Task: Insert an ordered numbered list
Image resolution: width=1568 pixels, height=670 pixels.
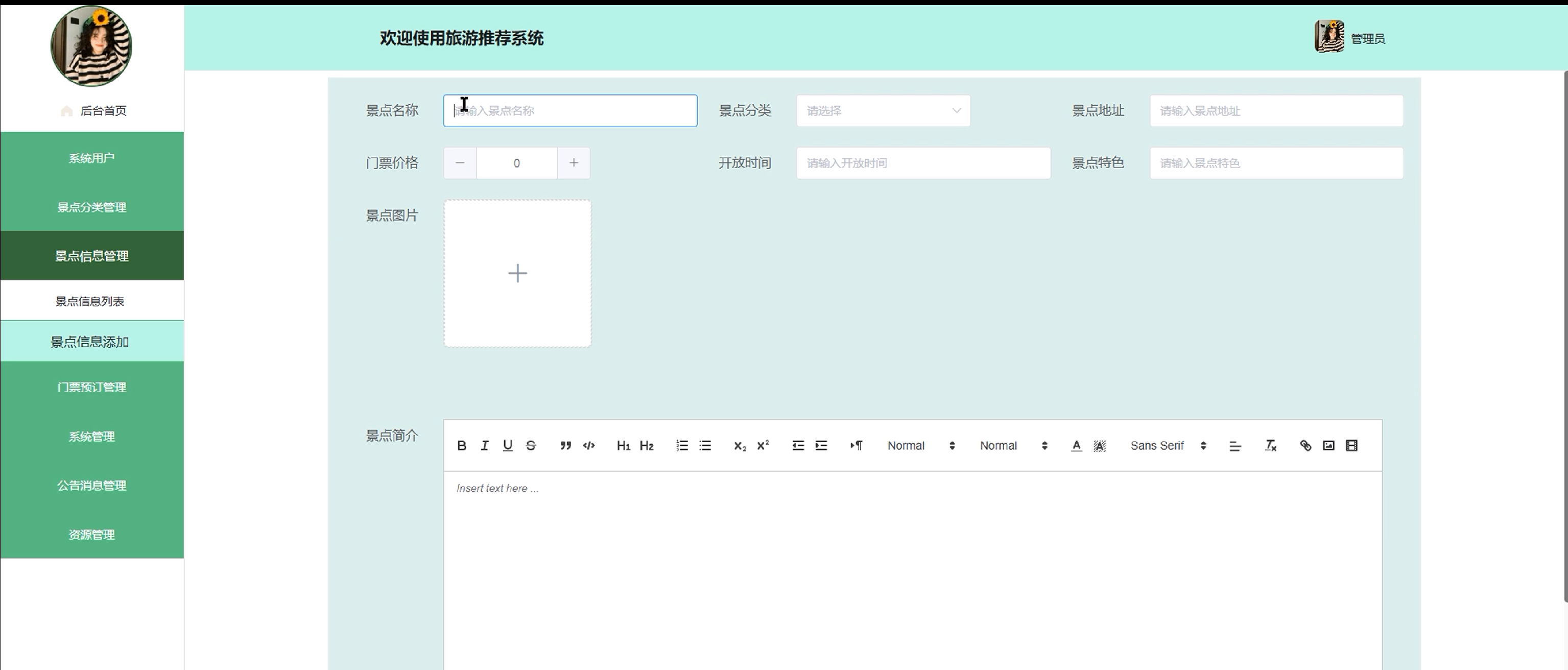Action: (682, 445)
